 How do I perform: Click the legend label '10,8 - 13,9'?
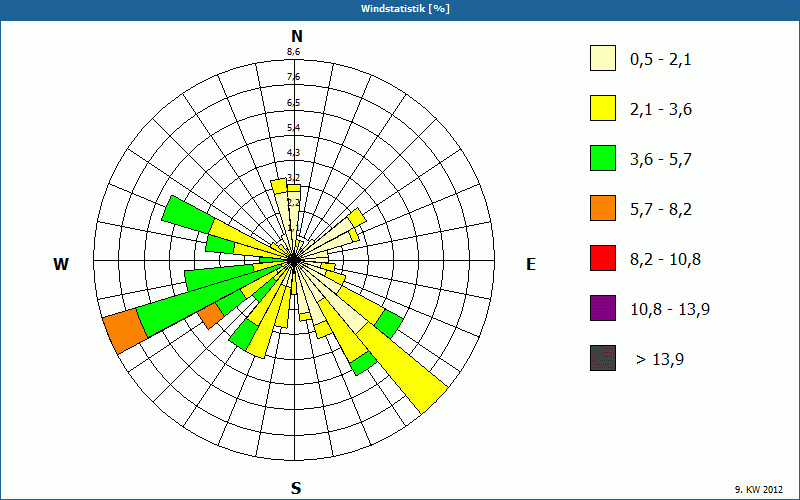pos(670,310)
